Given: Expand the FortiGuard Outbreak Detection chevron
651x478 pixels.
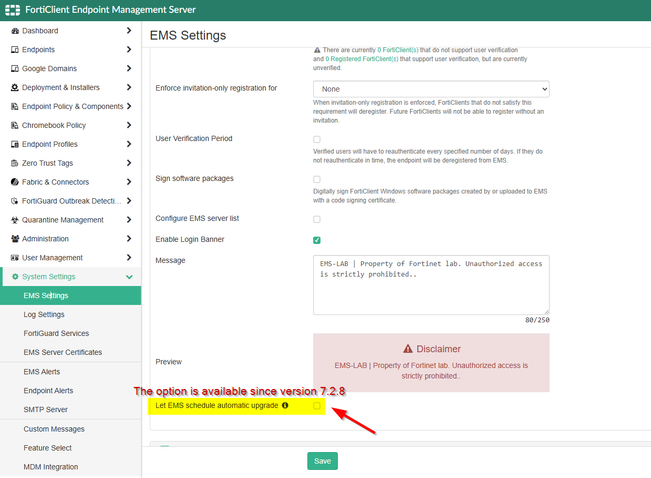Looking at the screenshot, I should point(129,201).
